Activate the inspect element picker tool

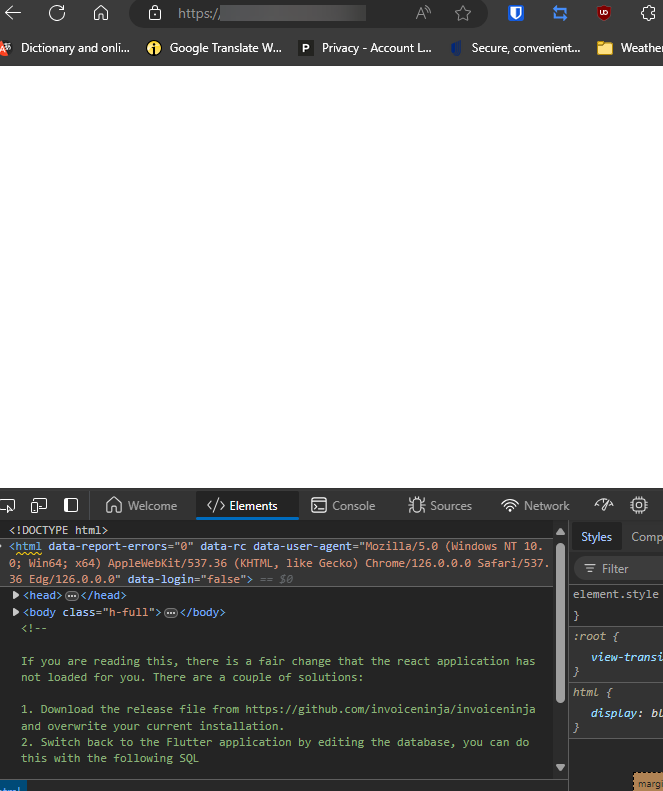click(8, 505)
